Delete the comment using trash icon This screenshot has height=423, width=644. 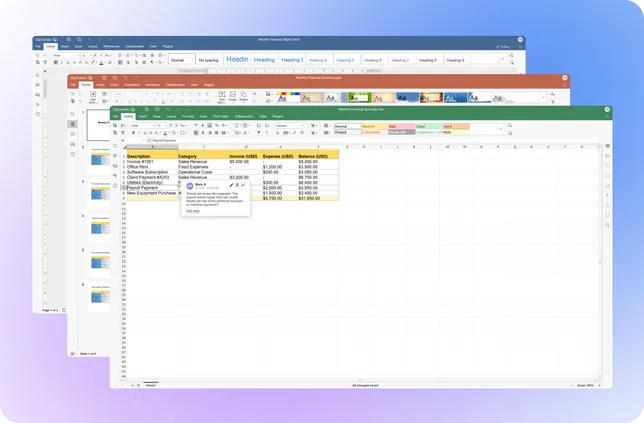pyautogui.click(x=237, y=186)
